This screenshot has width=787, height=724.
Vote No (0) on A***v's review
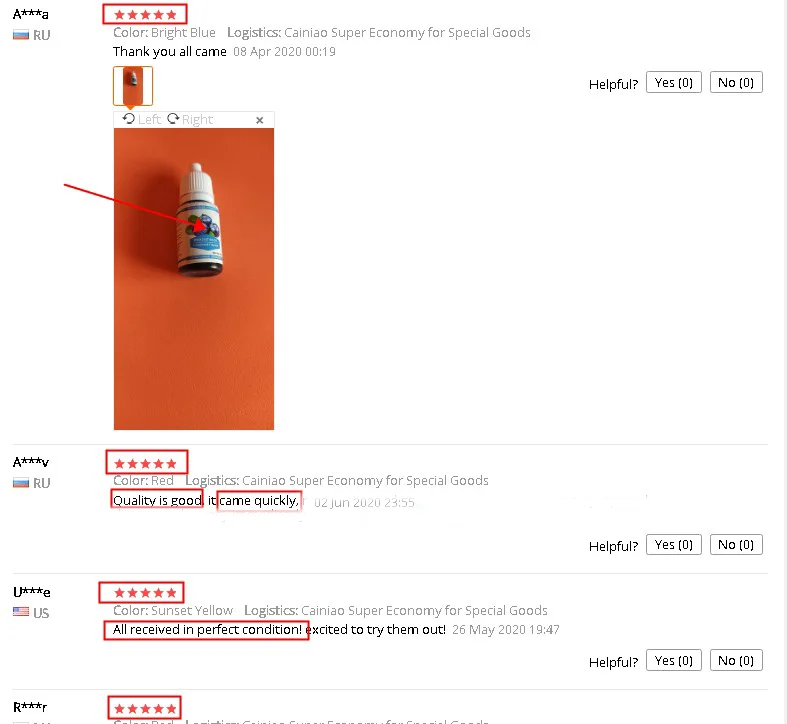click(736, 545)
